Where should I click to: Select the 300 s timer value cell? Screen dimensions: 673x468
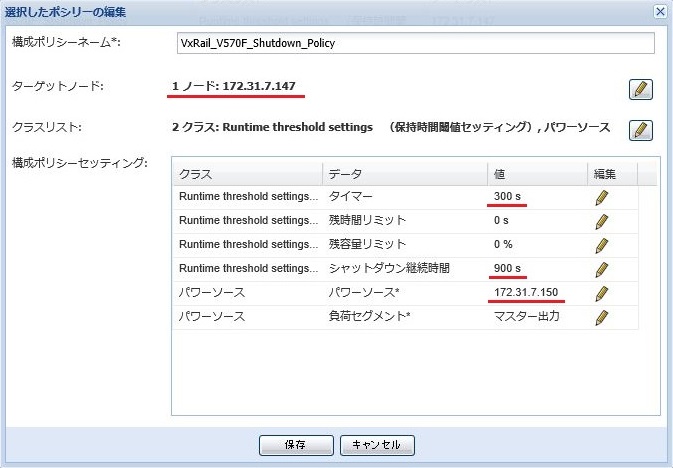pos(509,197)
